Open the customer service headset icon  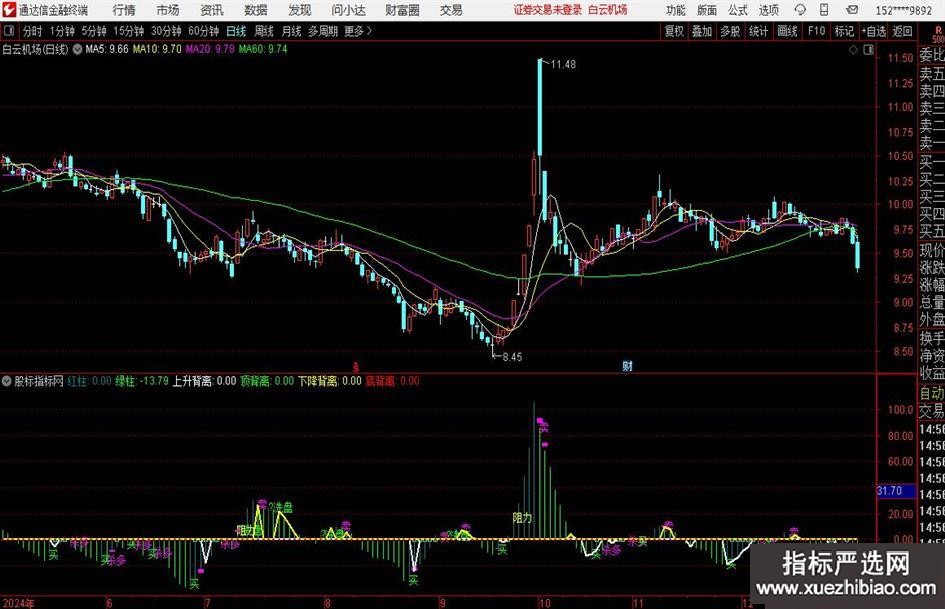[800, 10]
